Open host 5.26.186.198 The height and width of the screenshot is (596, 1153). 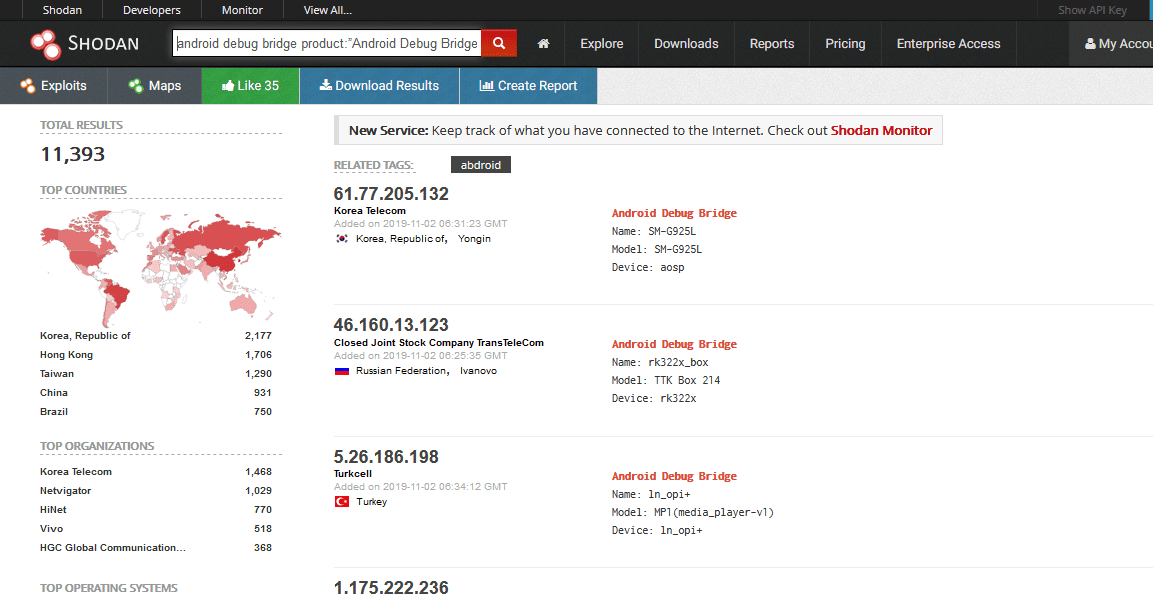pos(386,456)
